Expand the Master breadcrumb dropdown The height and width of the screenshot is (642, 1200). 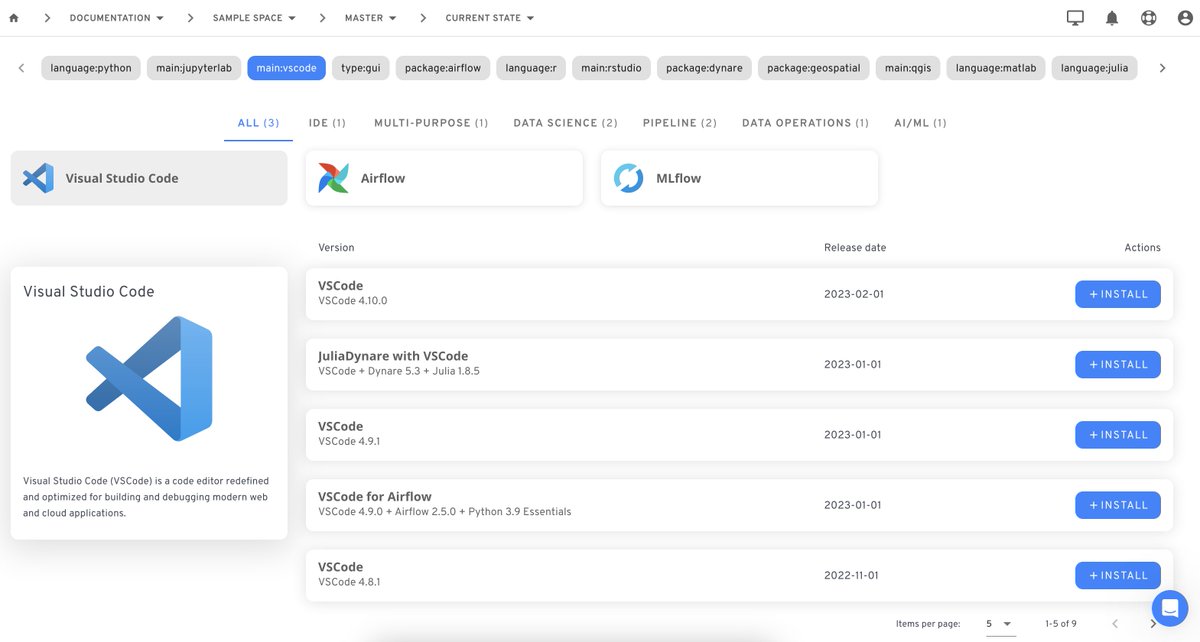pyautogui.click(x=370, y=18)
